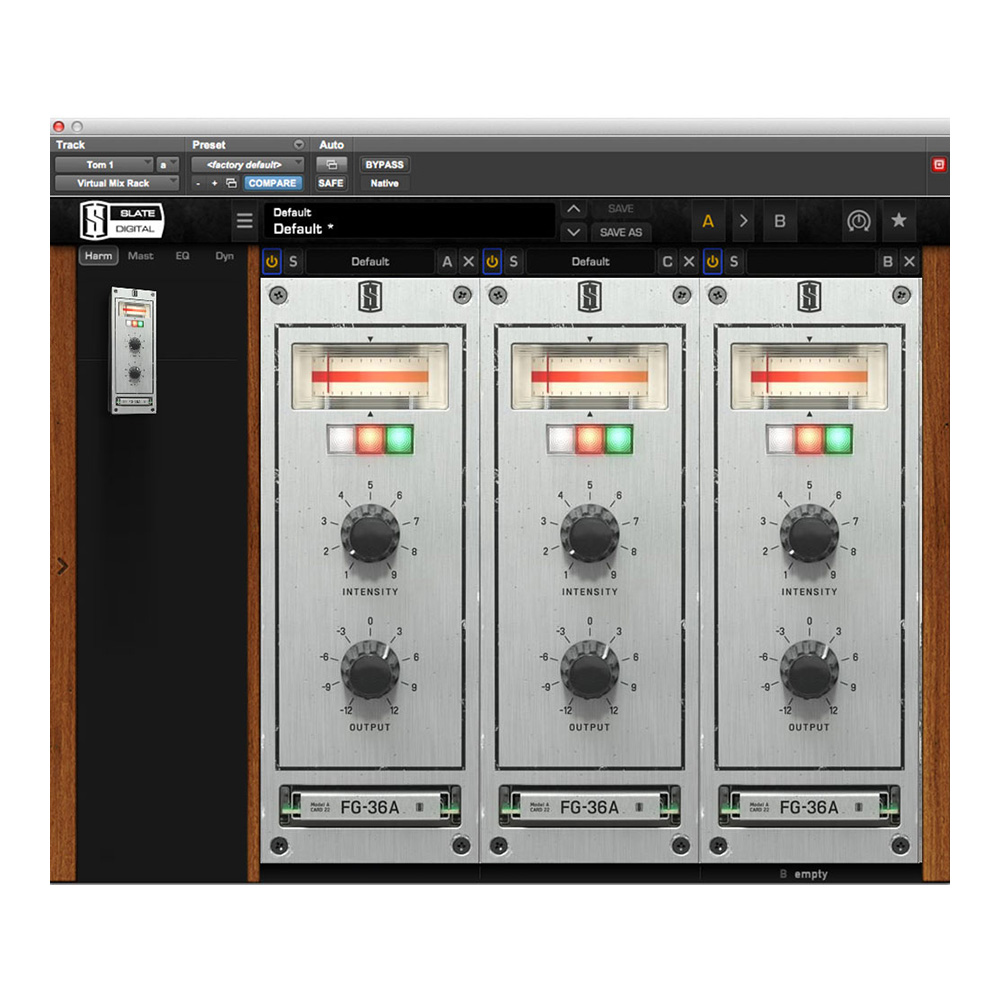This screenshot has height=1000, width=1000.
Task: Open the empty preset field on slot B
Action: [x=811, y=261]
